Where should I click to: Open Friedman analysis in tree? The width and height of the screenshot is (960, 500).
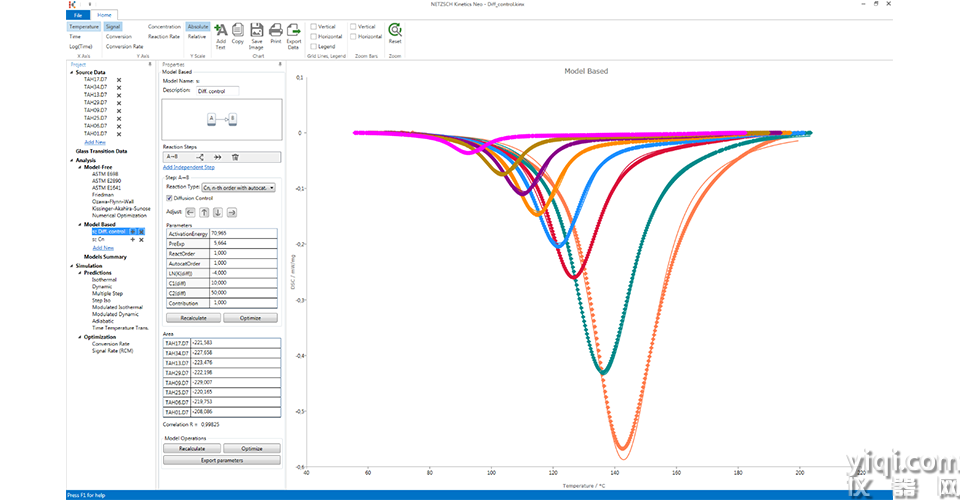click(102, 195)
